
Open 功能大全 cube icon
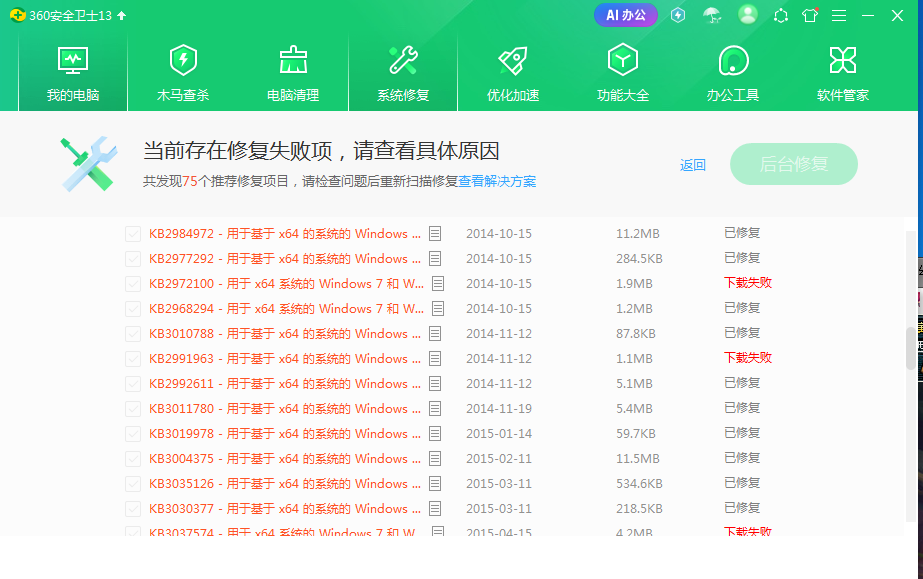(623, 62)
